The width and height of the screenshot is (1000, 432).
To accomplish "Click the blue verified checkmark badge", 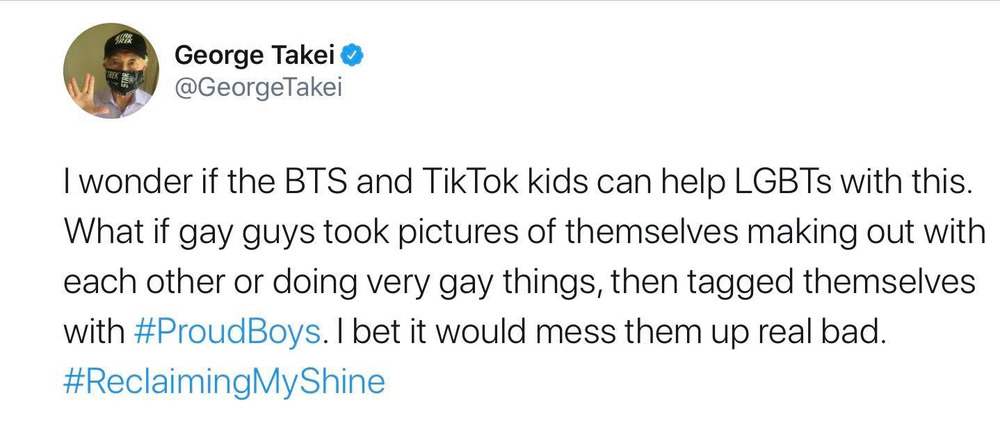I will tap(354, 54).
